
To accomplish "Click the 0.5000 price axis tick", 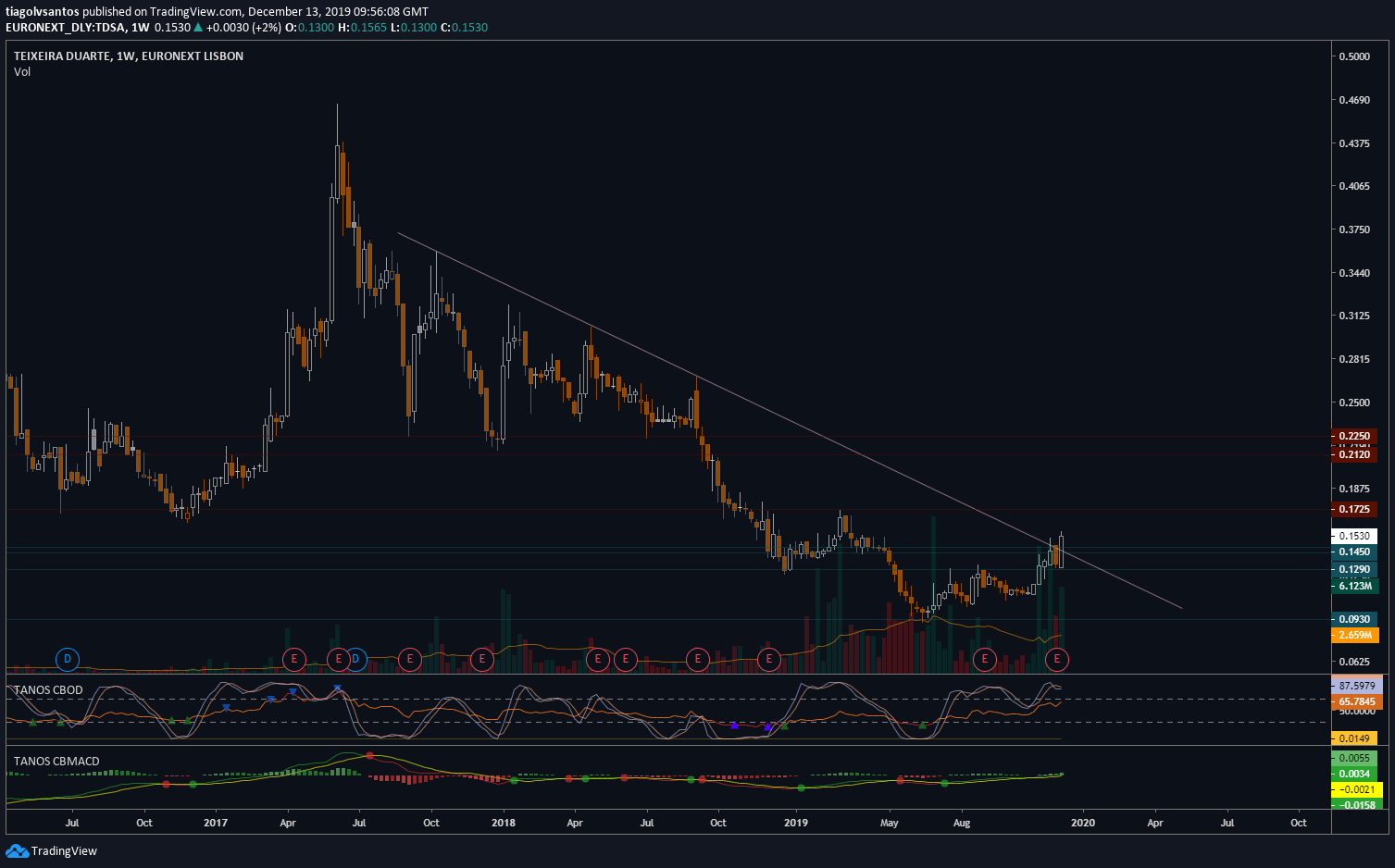I will click(1354, 56).
